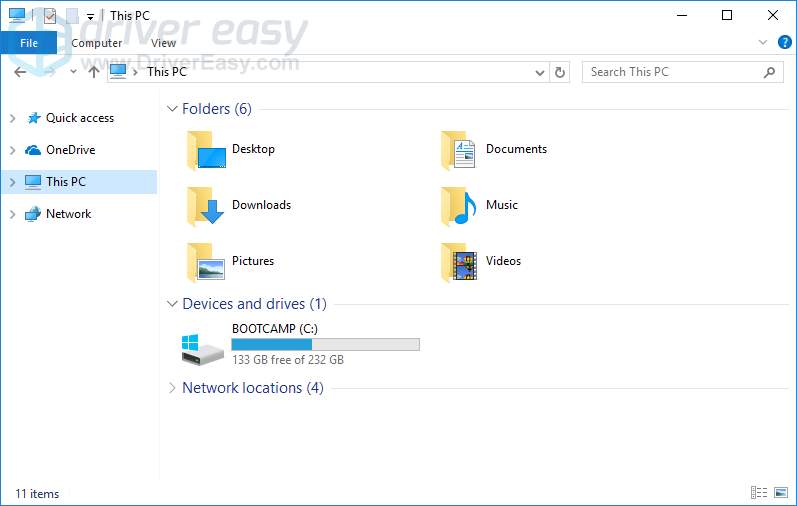
Task: Open the address bar history dropdown
Action: pos(540,72)
